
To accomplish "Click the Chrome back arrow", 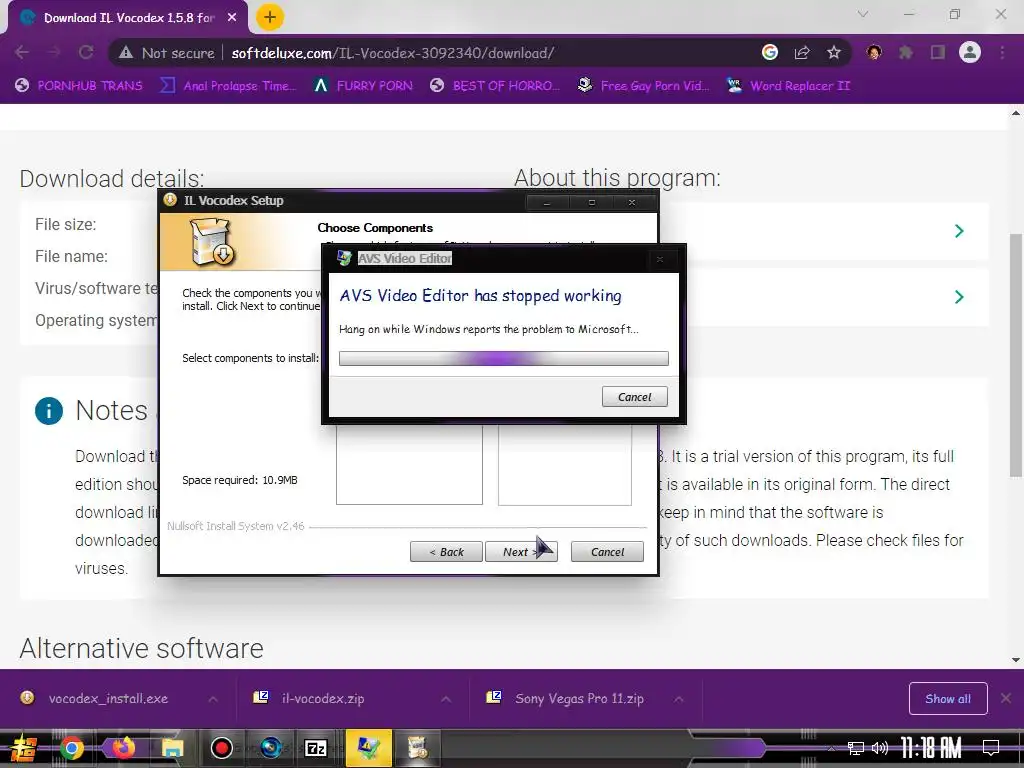I will [x=22, y=52].
